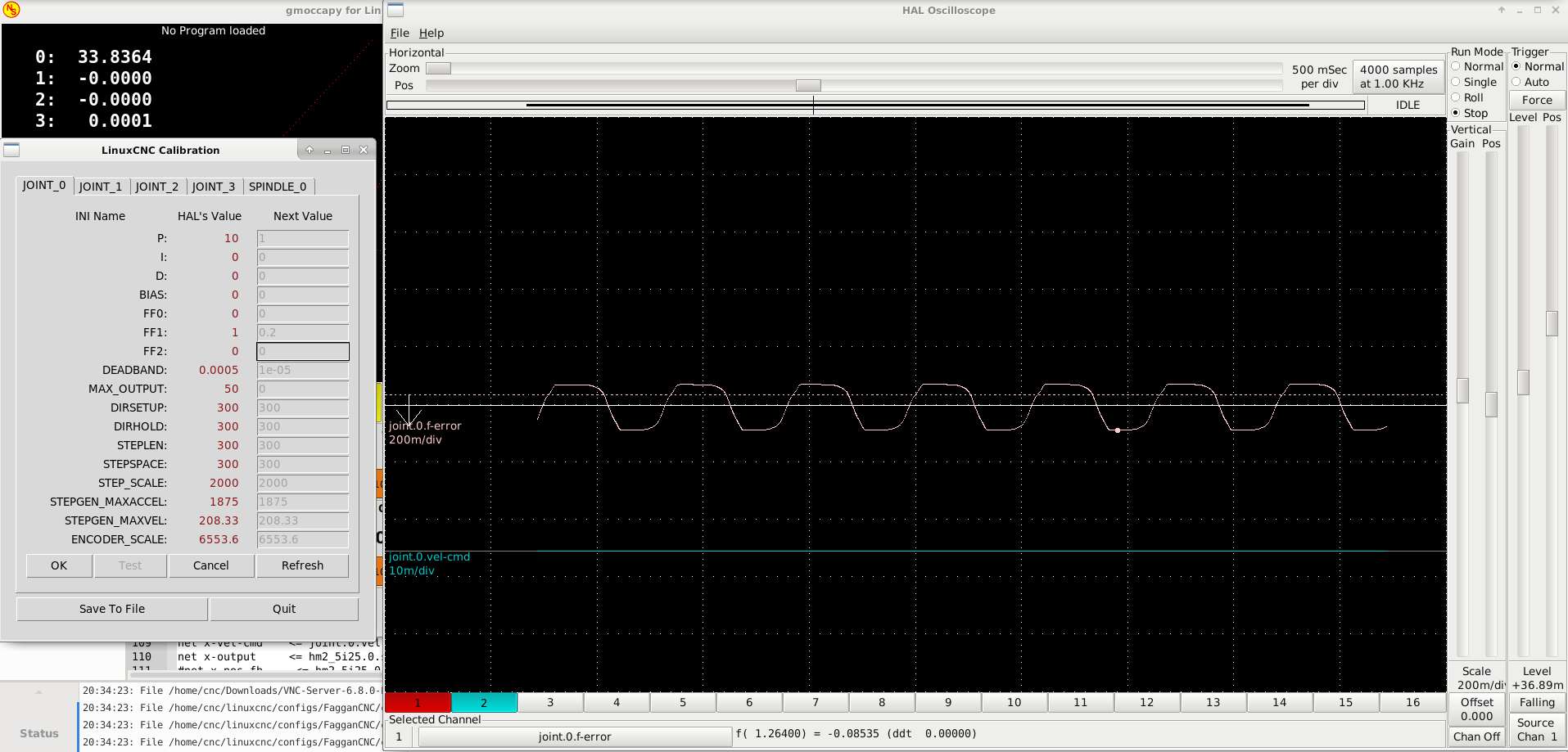1568x752 pixels.
Task: Click the P Next Value field
Action: pyautogui.click(x=303, y=238)
